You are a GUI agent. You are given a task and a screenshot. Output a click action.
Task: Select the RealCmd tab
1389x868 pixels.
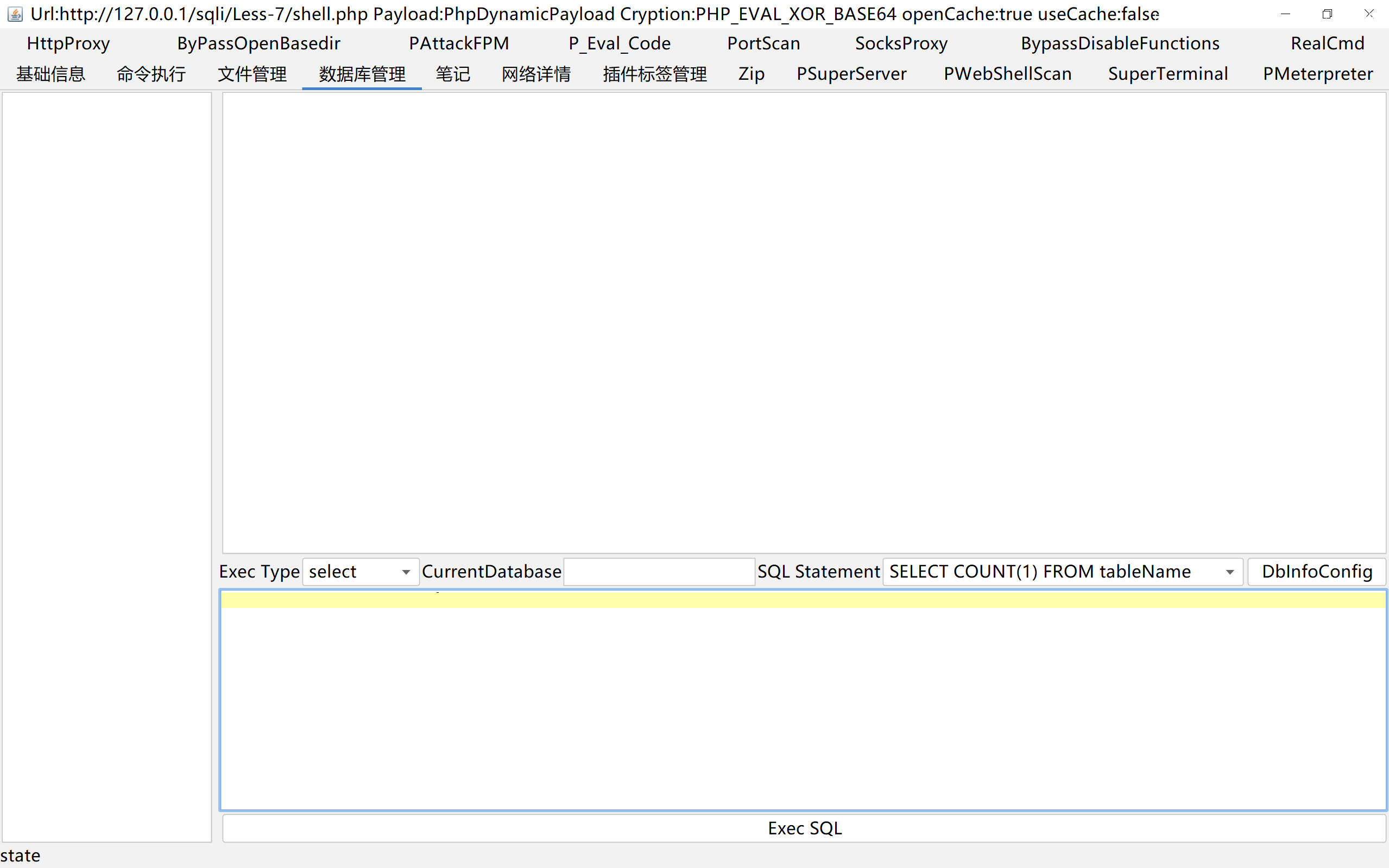(x=1327, y=43)
